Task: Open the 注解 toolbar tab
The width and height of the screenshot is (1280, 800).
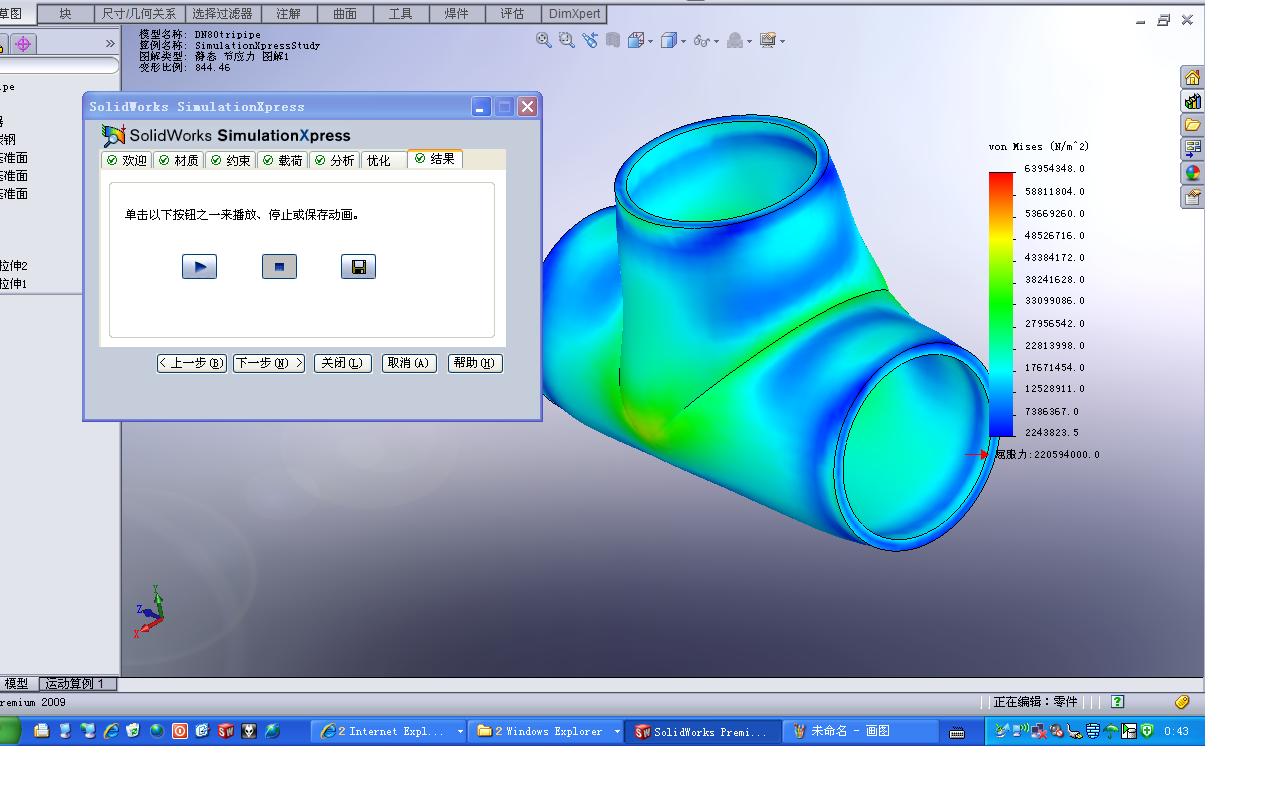Action: coord(289,14)
